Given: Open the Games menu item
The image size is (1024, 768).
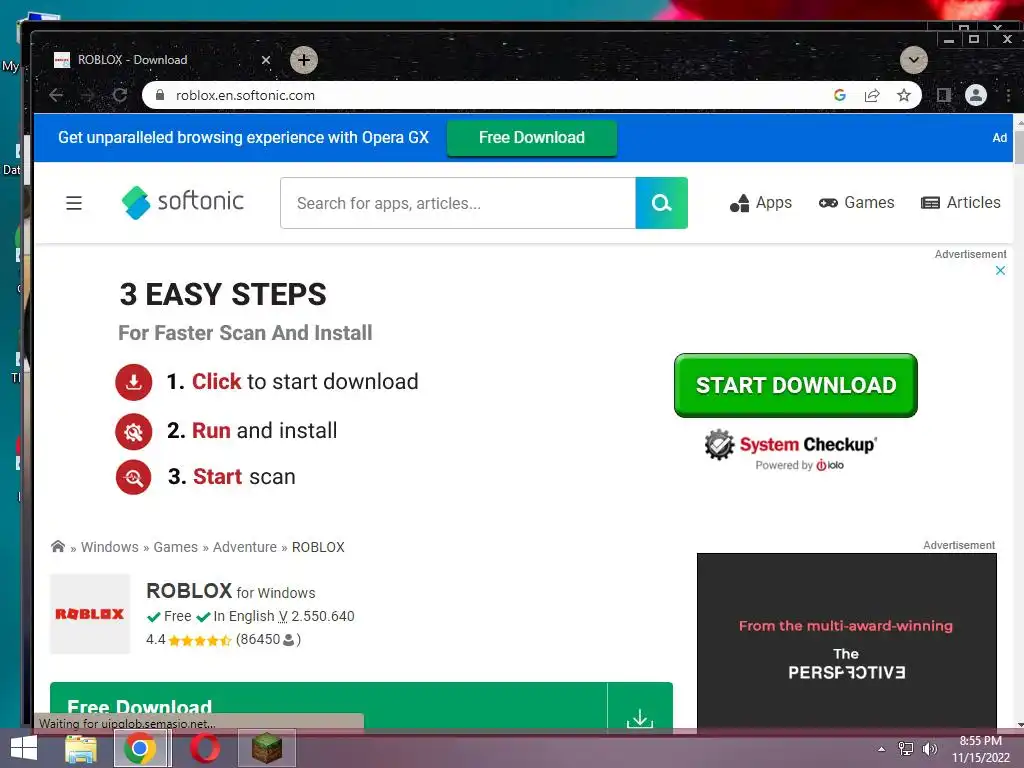Looking at the screenshot, I should (856, 203).
